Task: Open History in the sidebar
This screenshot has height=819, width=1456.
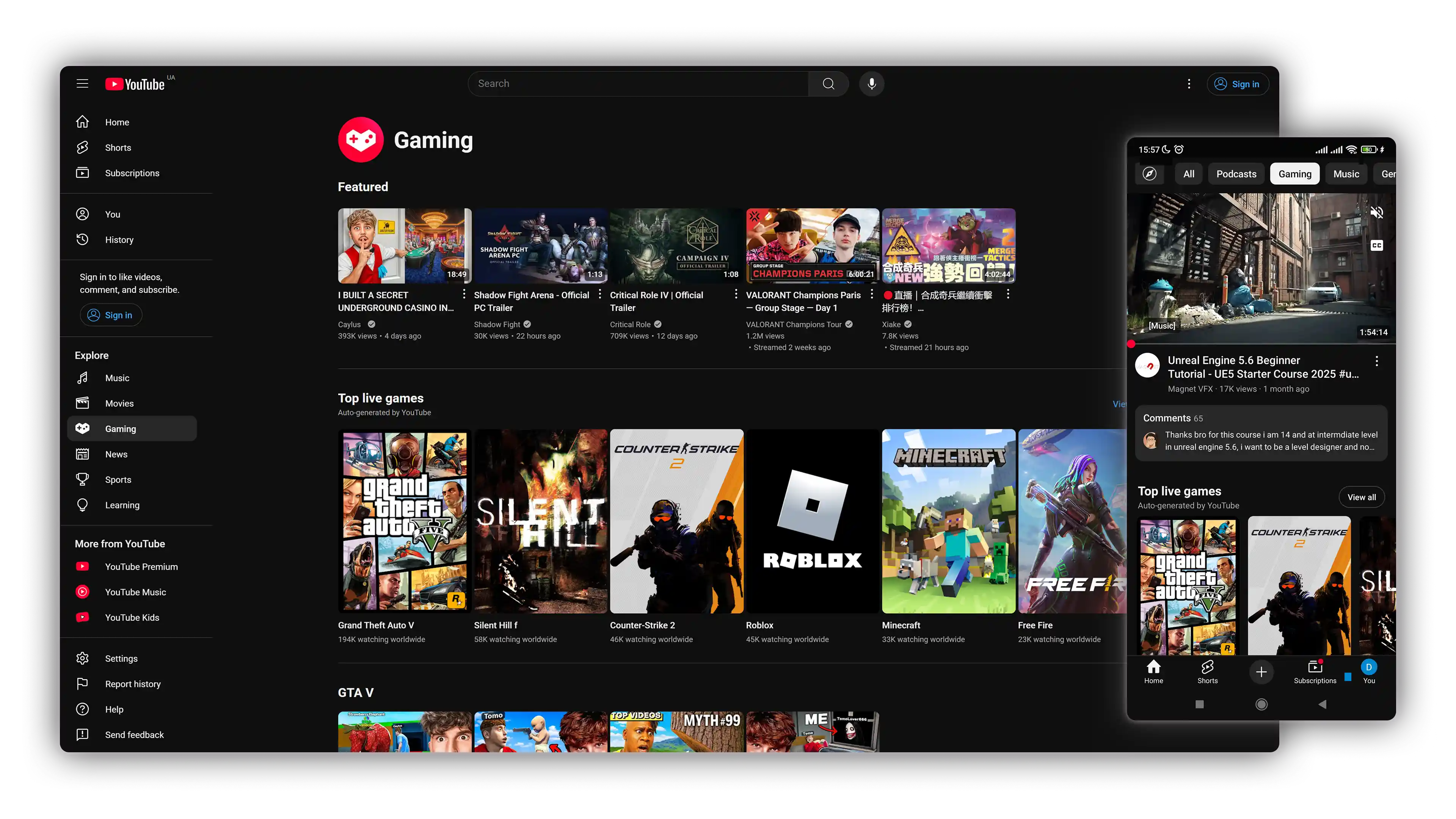Action: pyautogui.click(x=119, y=240)
